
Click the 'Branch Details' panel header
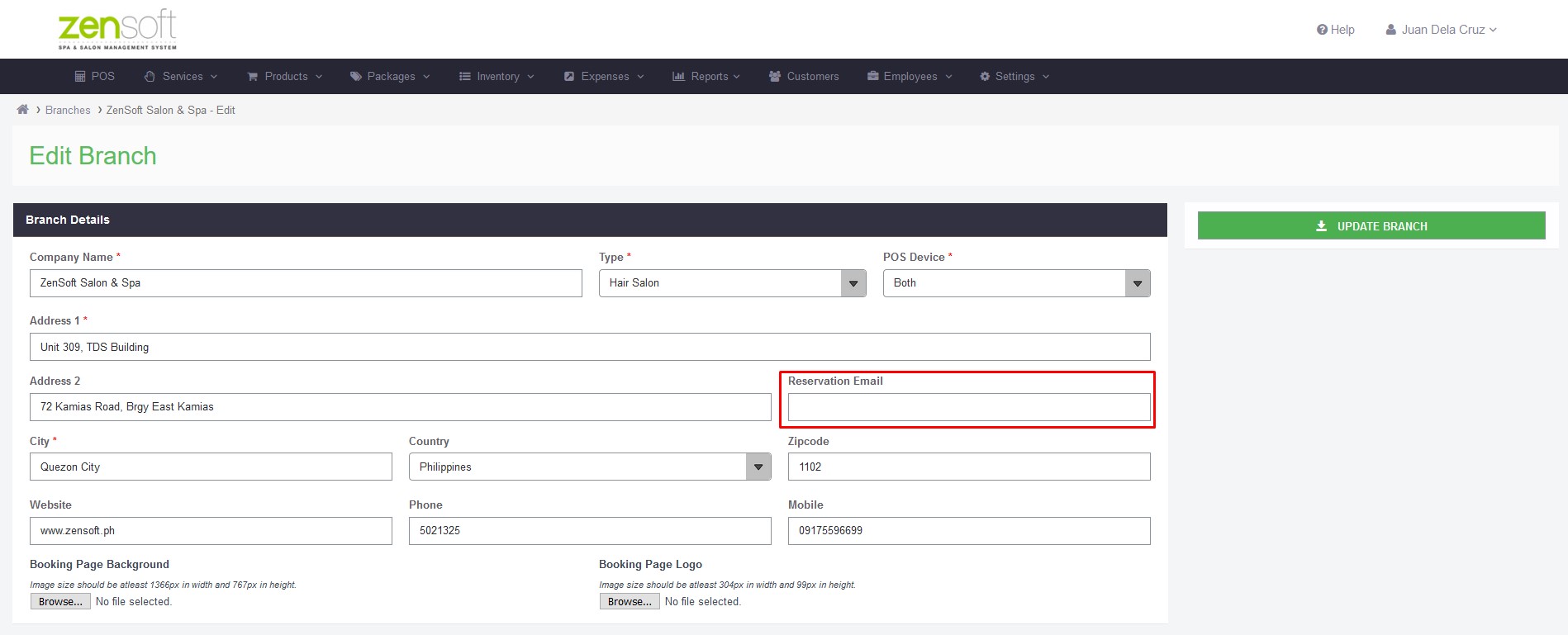[x=590, y=220]
